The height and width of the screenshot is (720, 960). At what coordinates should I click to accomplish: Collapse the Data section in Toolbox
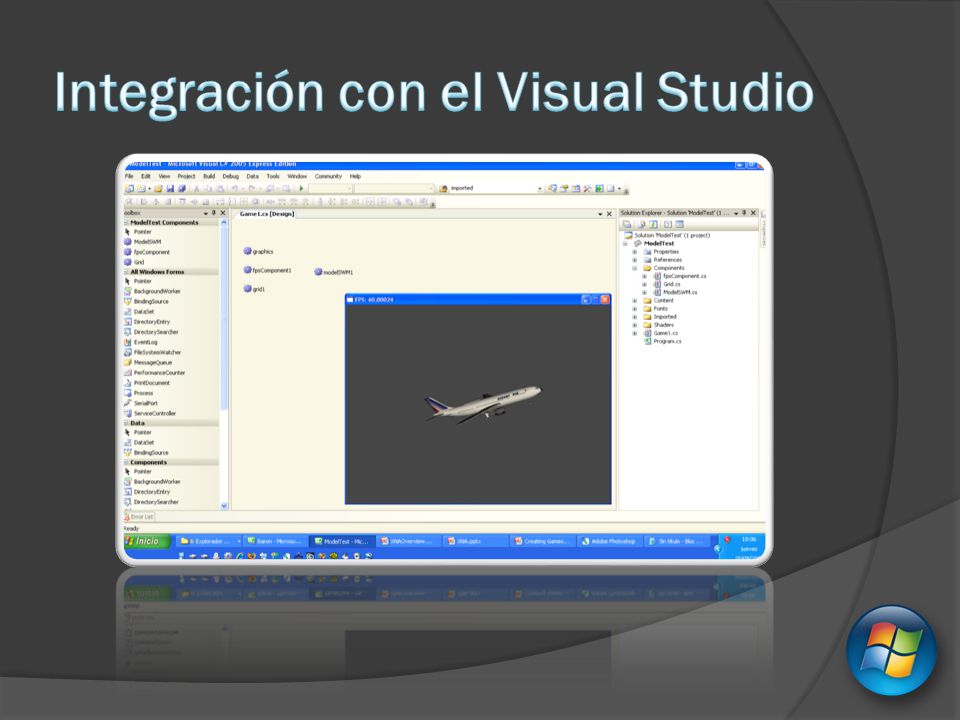click(127, 423)
